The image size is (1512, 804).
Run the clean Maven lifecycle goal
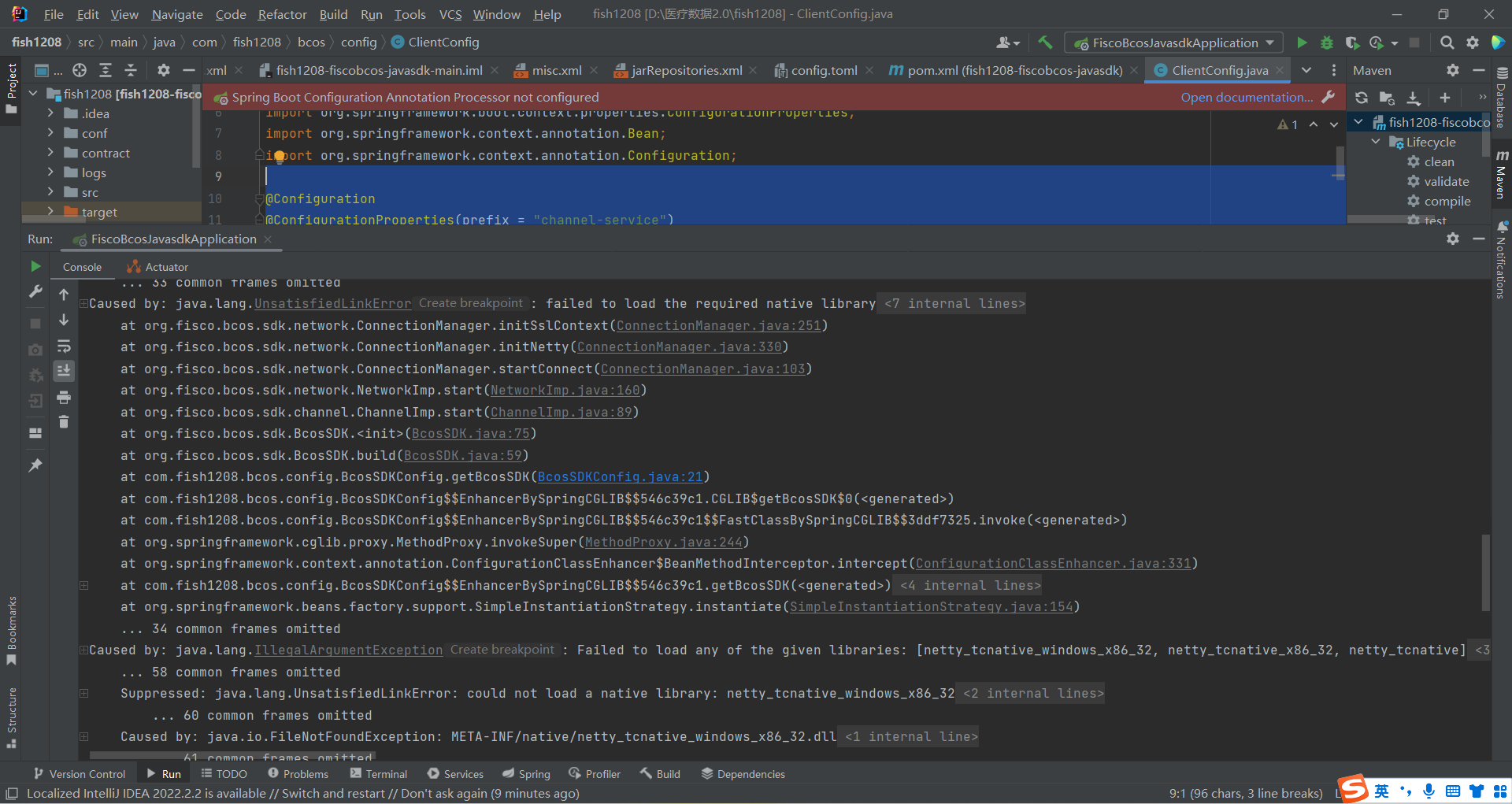(x=1439, y=161)
